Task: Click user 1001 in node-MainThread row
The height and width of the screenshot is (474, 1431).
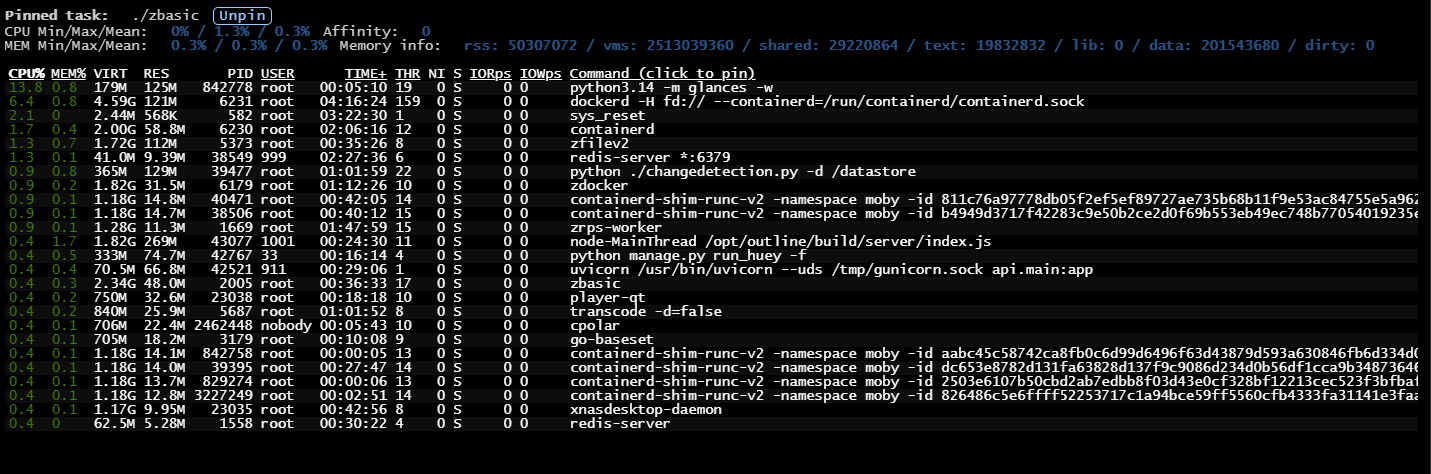Action: point(277,241)
